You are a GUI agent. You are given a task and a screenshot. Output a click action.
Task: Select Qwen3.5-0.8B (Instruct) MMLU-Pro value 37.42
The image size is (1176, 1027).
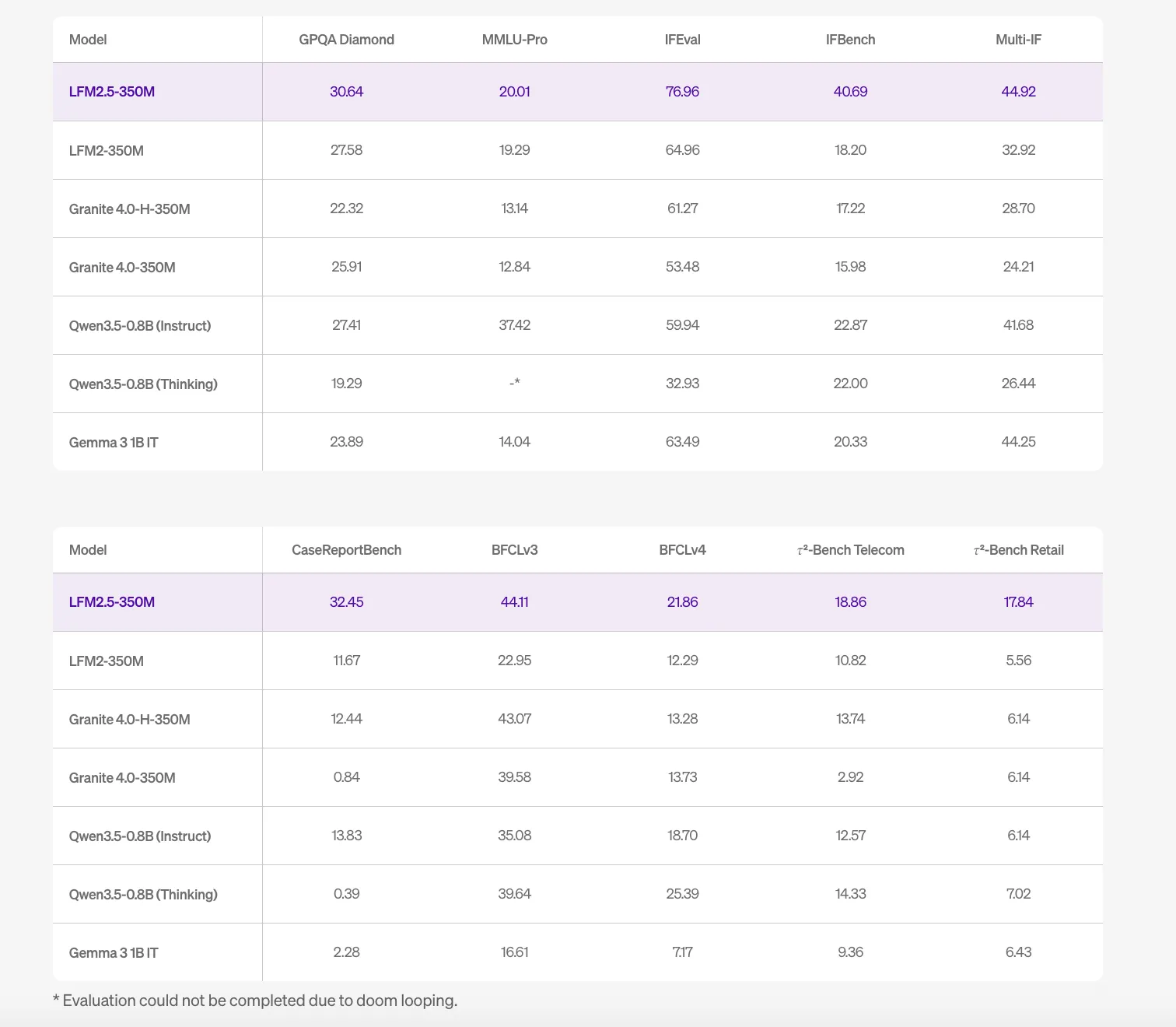[514, 325]
